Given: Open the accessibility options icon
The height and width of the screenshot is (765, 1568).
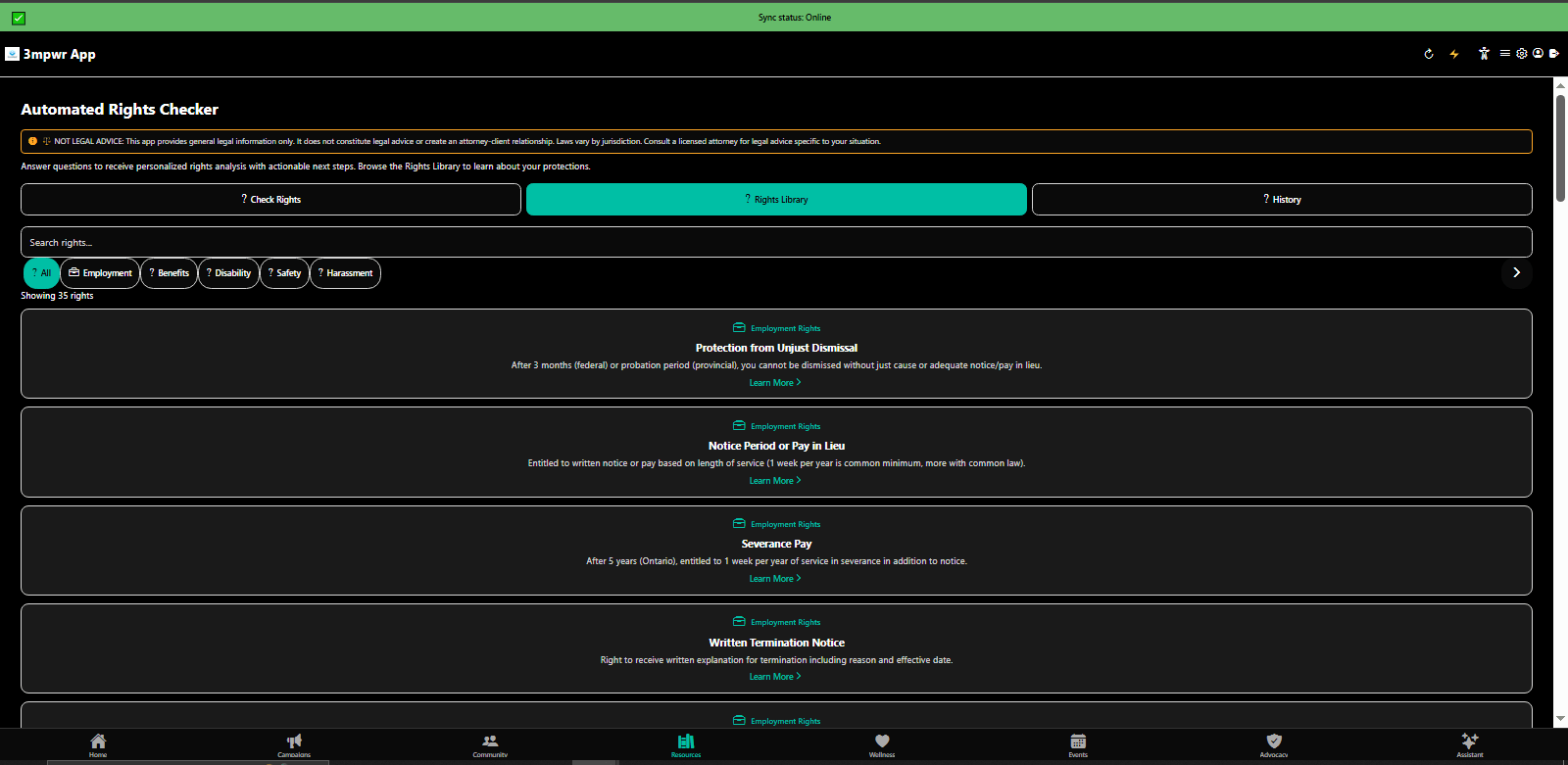Looking at the screenshot, I should click(x=1484, y=54).
